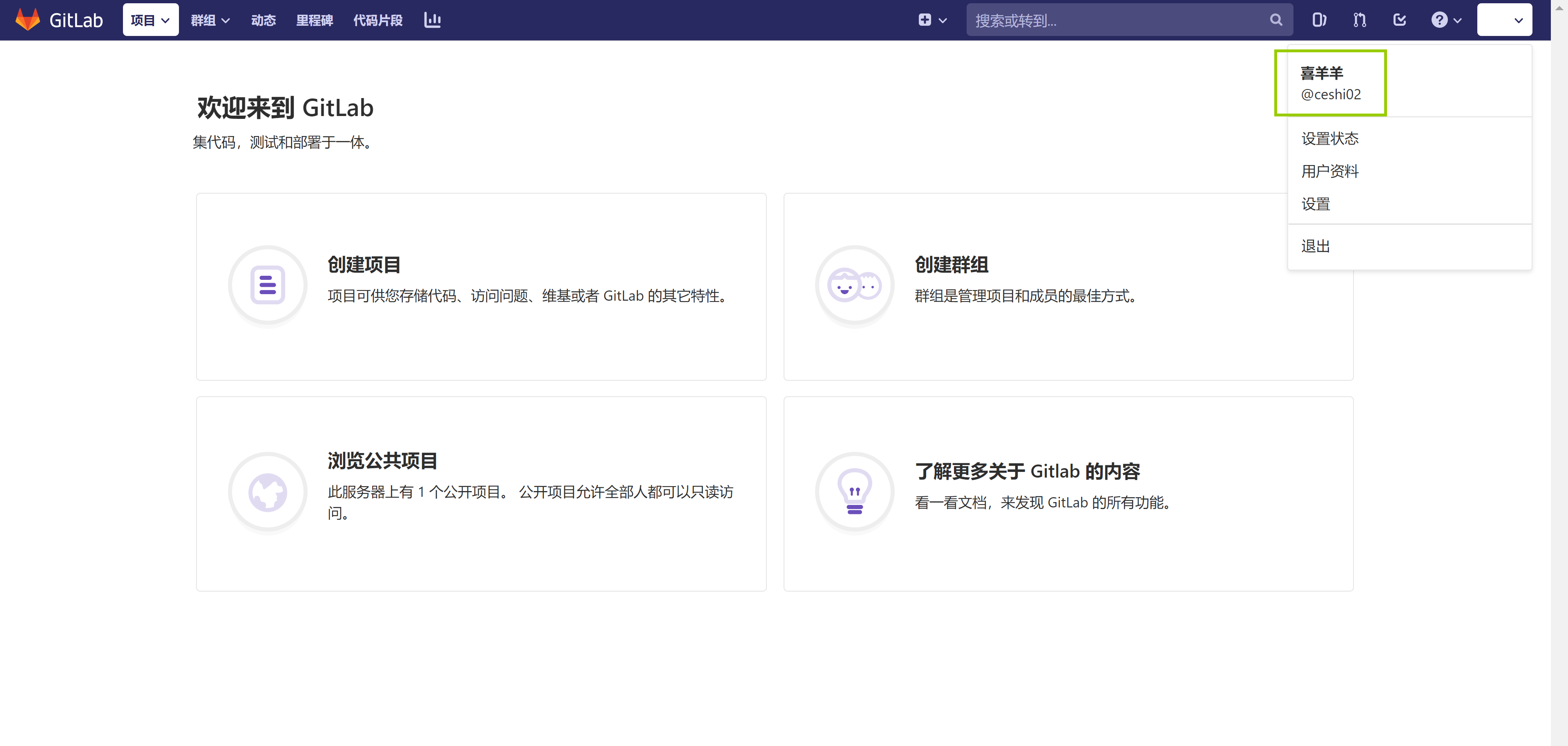Click the 此服务器上有 1 个公开项目 description
This screenshot has height=746, width=1568.
pyautogui.click(x=531, y=503)
